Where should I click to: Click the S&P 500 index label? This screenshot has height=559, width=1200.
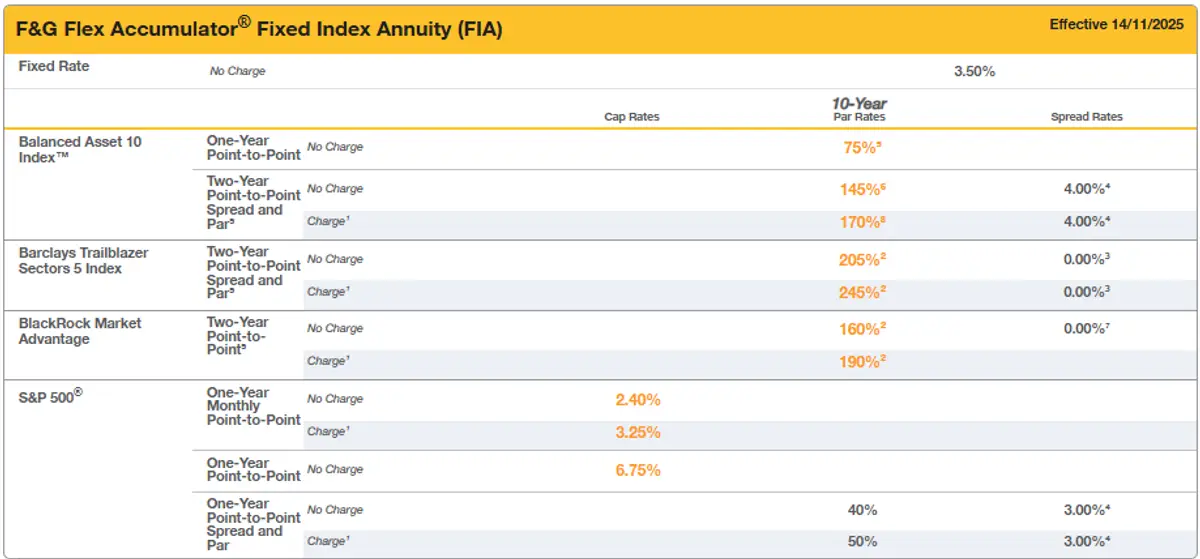pos(50,395)
